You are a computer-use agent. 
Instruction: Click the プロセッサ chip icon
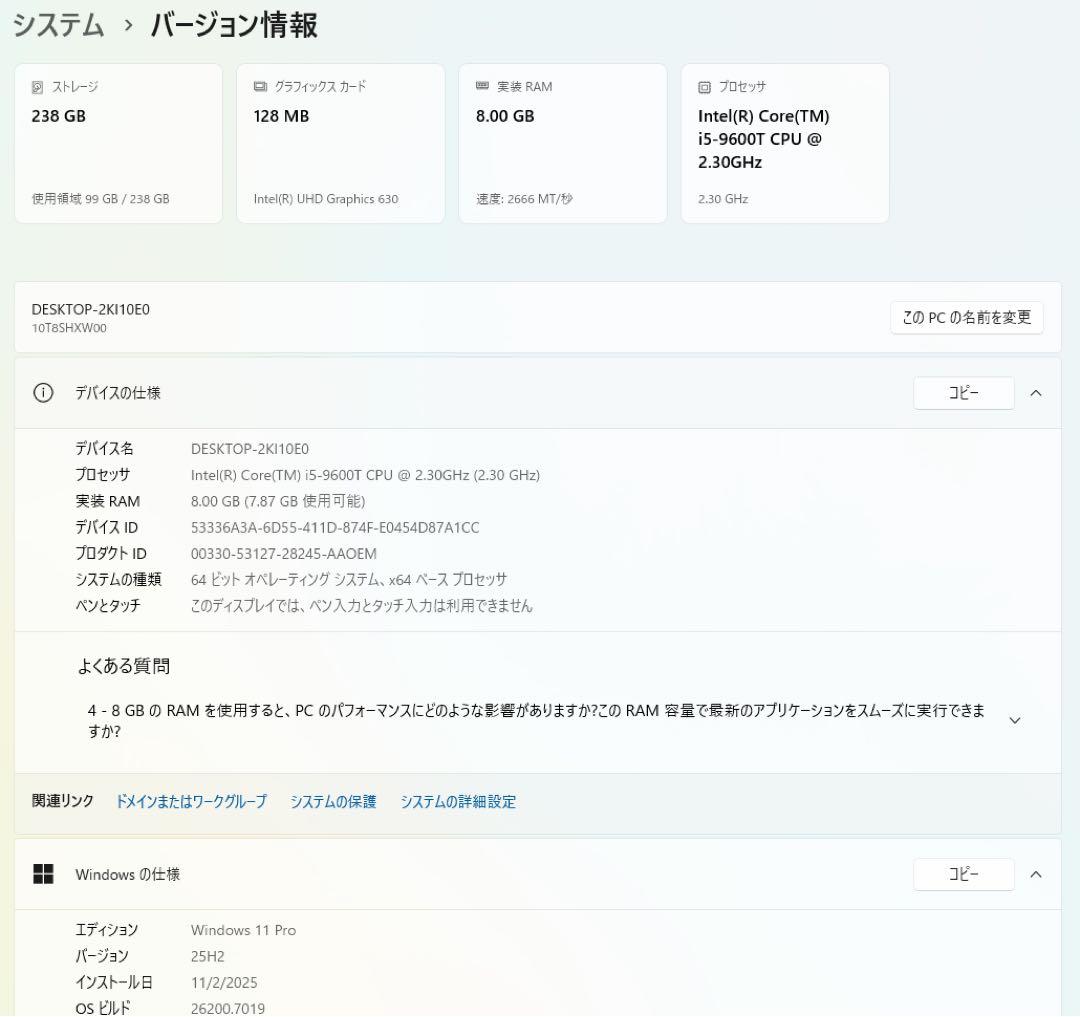tap(705, 86)
